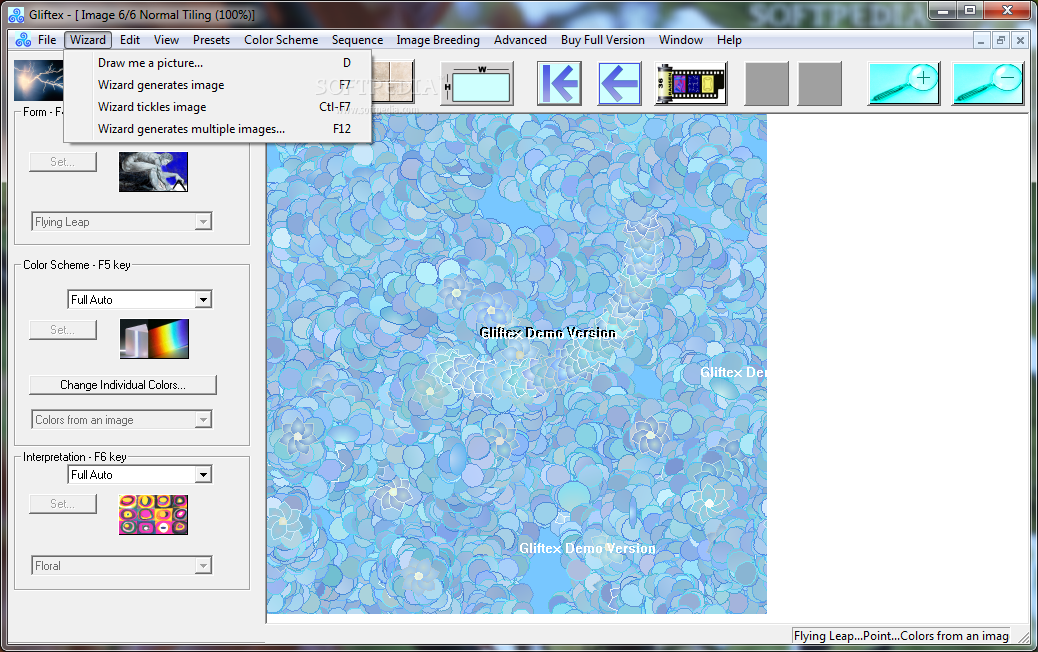Click the first gray toolbar button
Viewport: 1038px width, 652px height.
point(767,83)
